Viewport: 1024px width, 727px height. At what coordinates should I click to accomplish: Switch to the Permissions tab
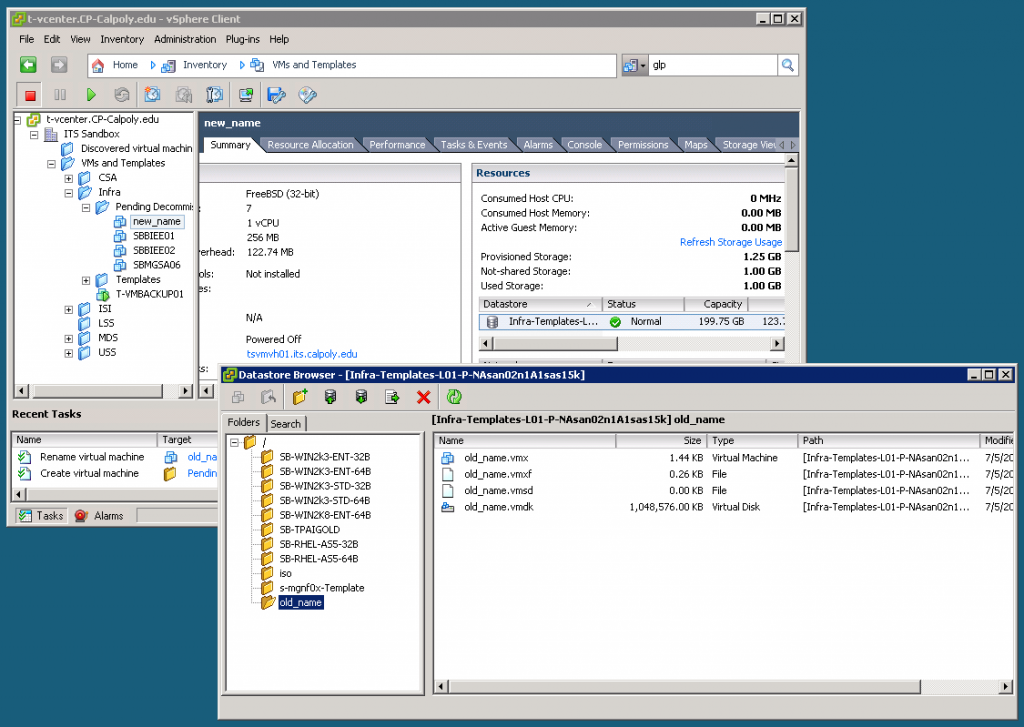[643, 145]
